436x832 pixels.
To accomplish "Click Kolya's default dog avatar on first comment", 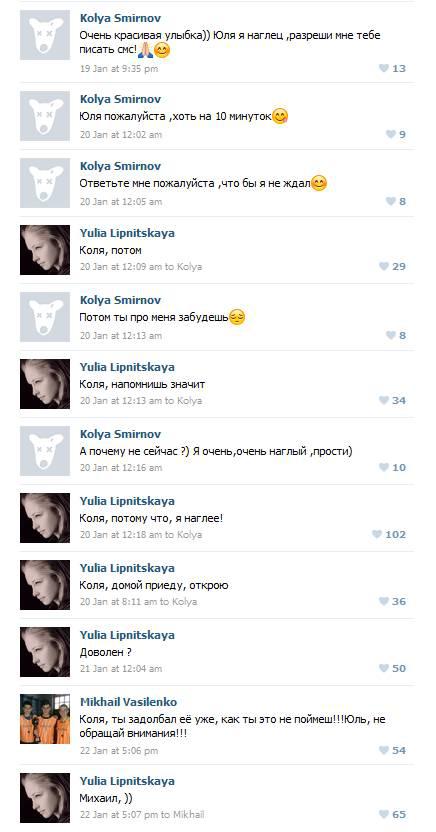I will click(x=45, y=35).
